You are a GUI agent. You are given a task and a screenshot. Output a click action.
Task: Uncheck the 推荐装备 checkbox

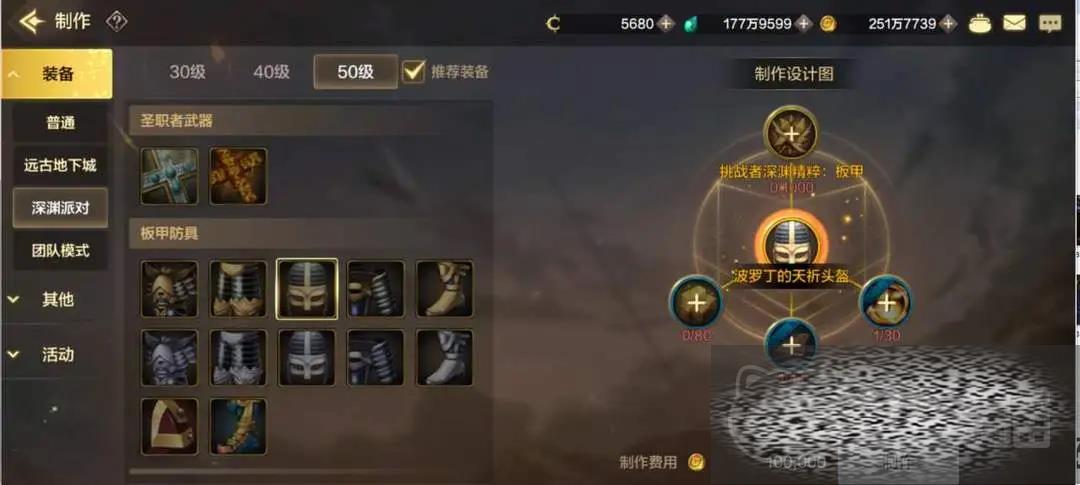pyautogui.click(x=413, y=71)
